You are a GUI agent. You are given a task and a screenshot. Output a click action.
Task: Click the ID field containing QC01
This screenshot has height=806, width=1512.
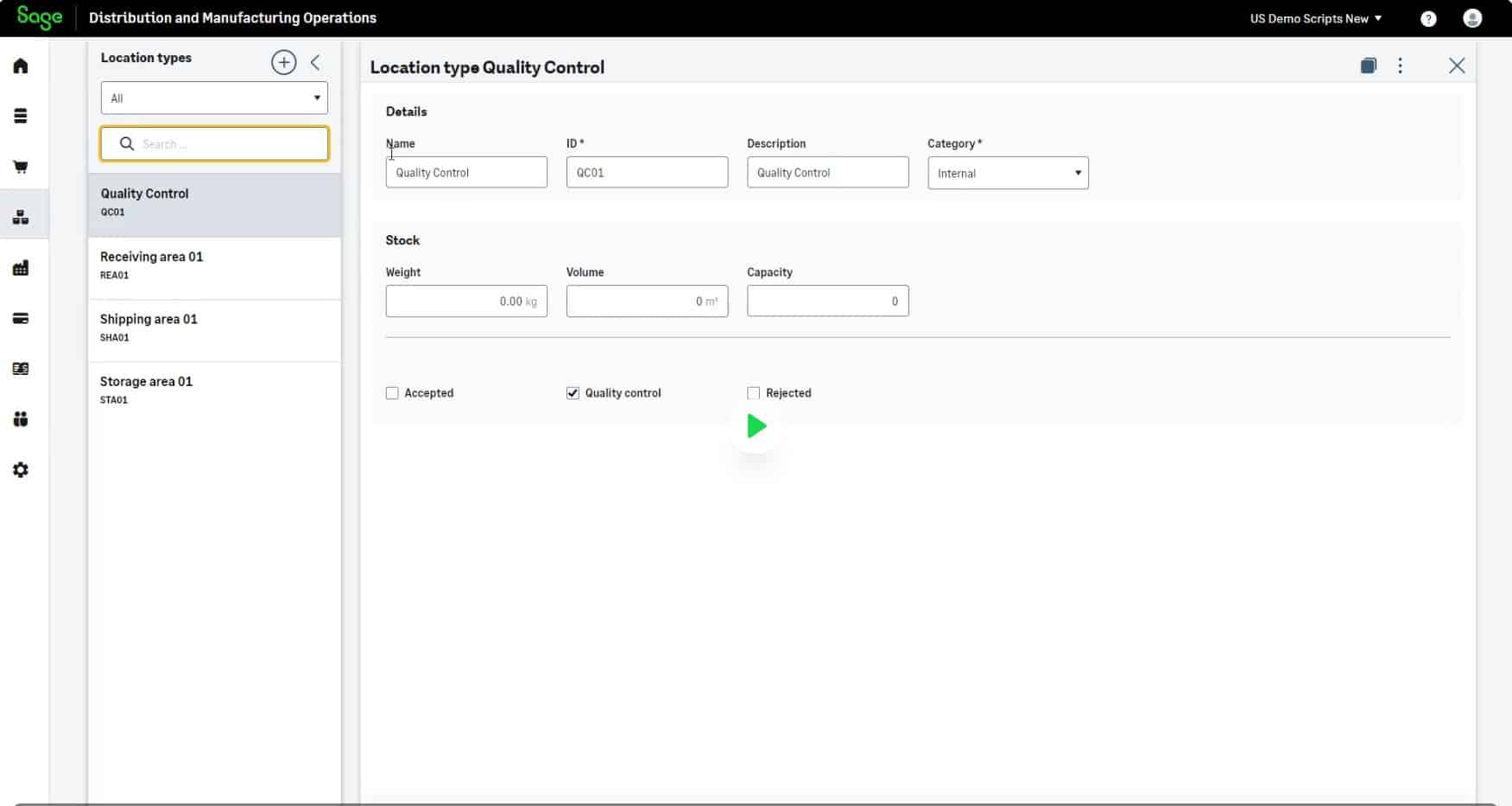tap(647, 172)
